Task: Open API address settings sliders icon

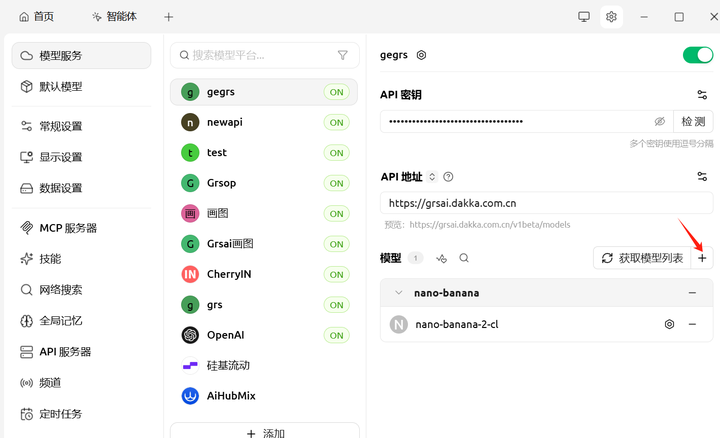Action: (702, 176)
